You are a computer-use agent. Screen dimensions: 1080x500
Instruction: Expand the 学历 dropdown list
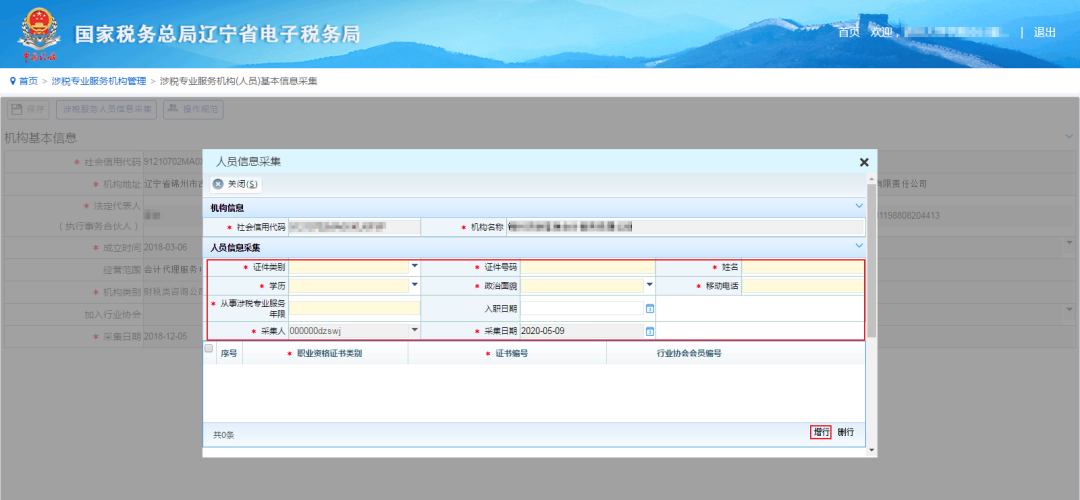[x=415, y=284]
